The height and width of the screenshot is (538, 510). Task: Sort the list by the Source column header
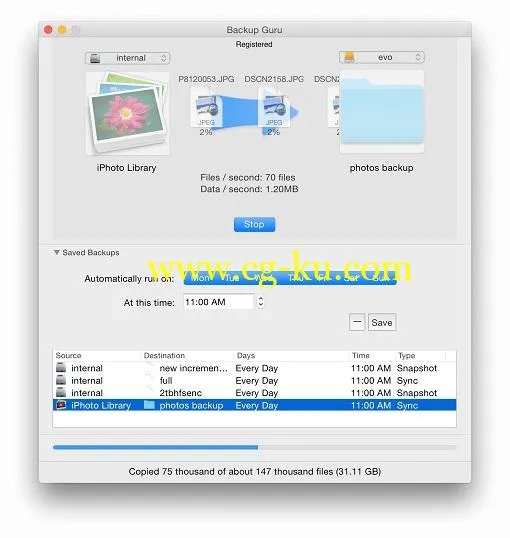point(97,355)
